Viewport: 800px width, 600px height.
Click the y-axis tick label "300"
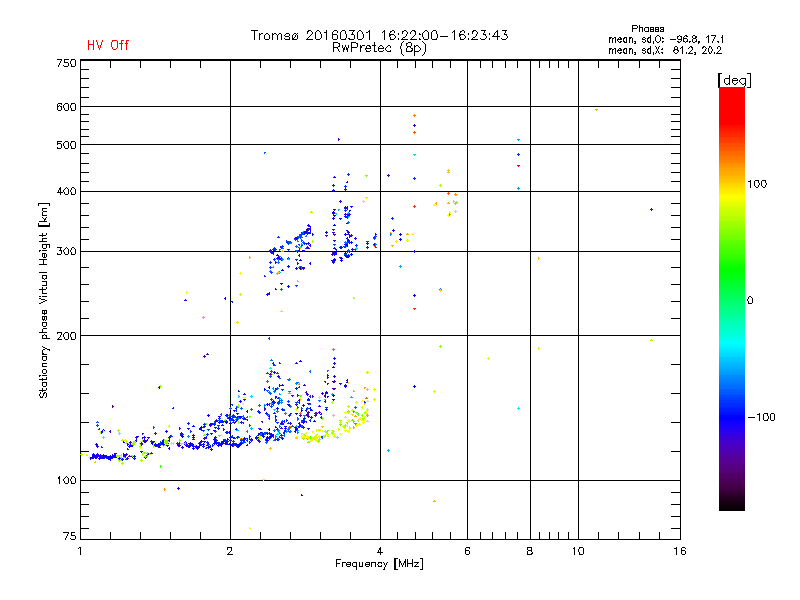[x=67, y=252]
